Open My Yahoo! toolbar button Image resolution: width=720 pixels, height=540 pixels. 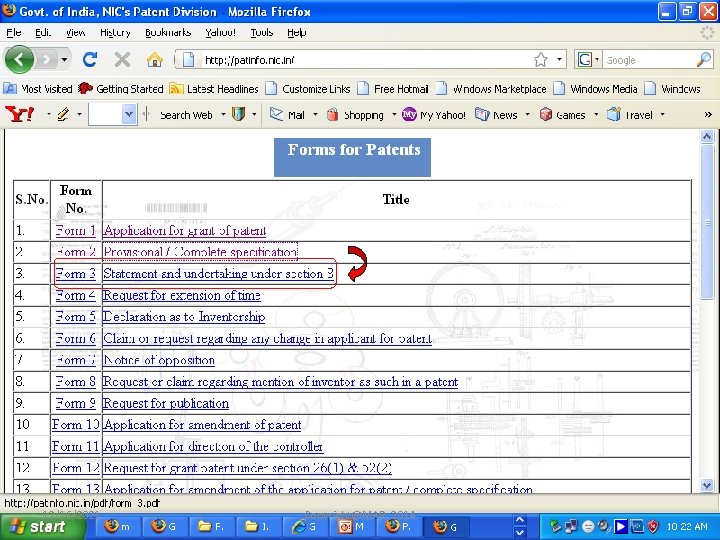coord(433,115)
